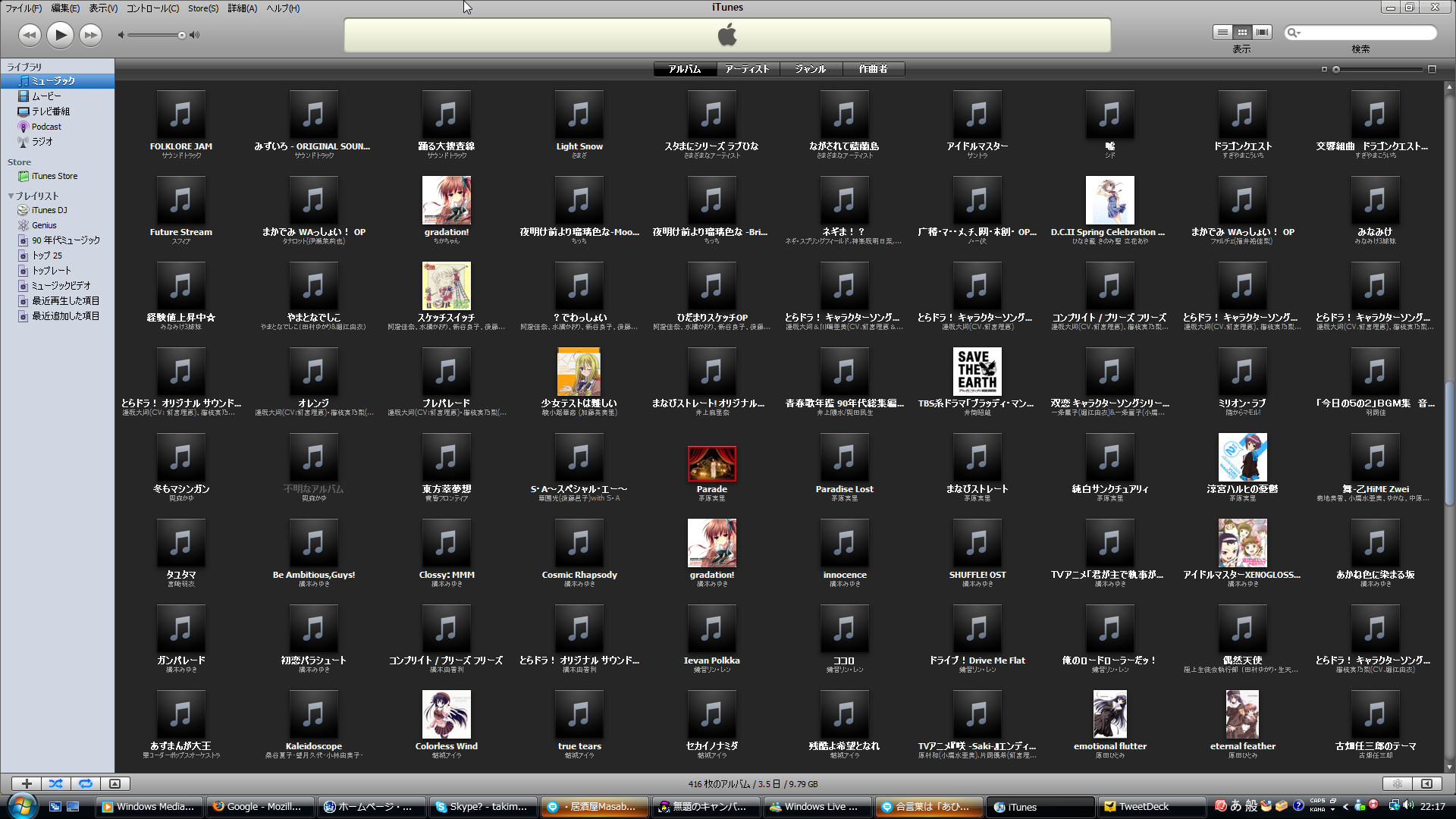Open the SAVE THE EARTH album
Viewport: 1456px width, 819px height.
977,372
